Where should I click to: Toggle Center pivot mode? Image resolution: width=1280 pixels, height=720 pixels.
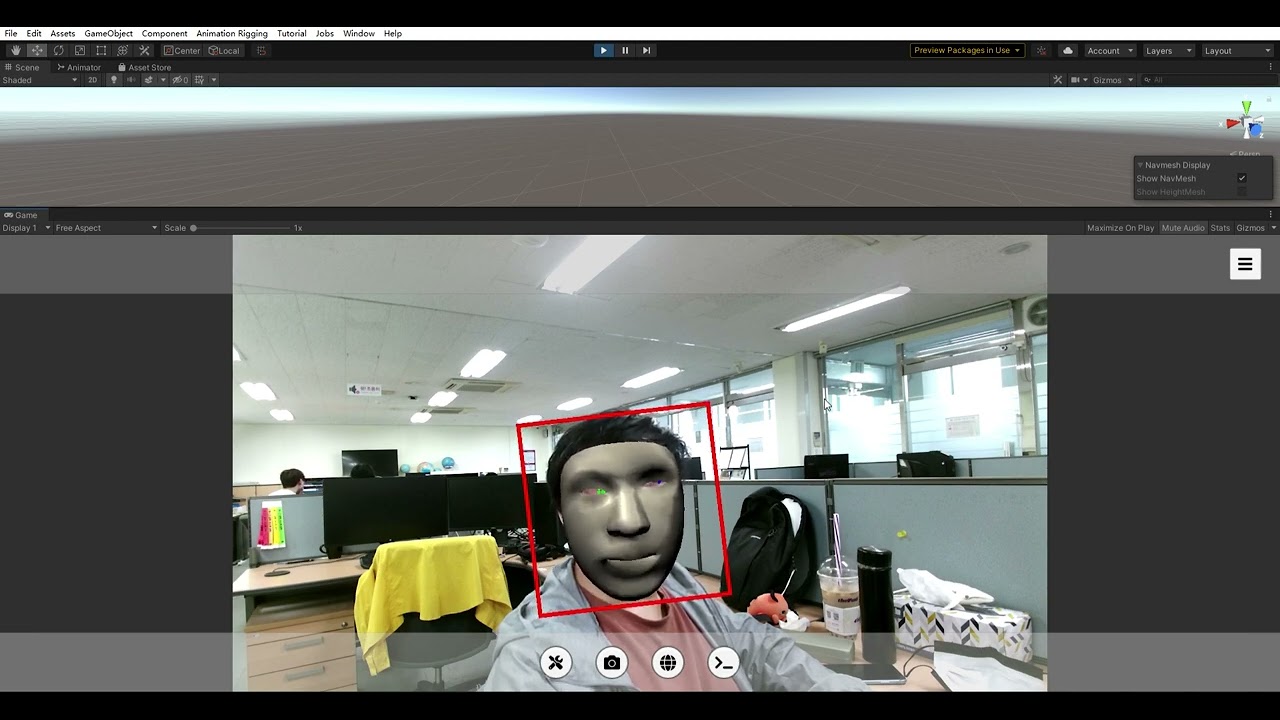pyautogui.click(x=182, y=50)
